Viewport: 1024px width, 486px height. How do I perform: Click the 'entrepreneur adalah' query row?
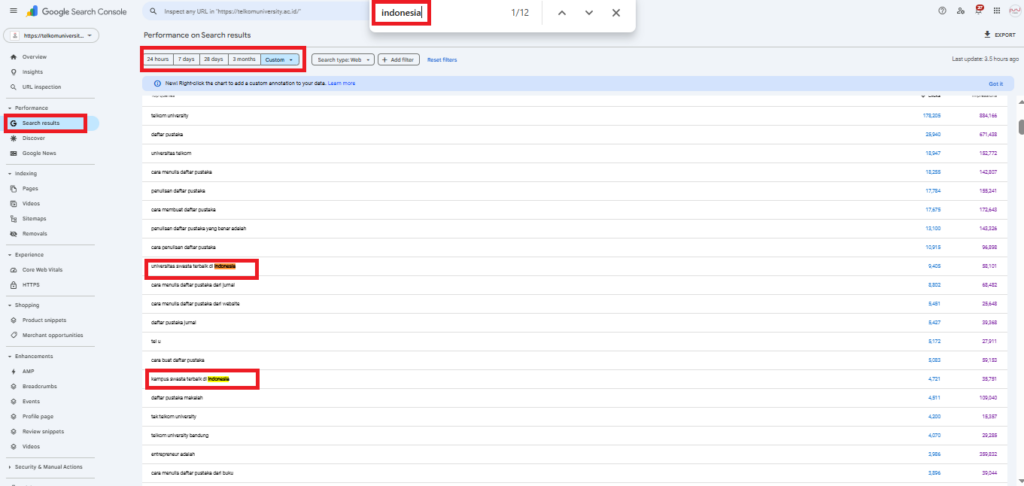[576, 454]
